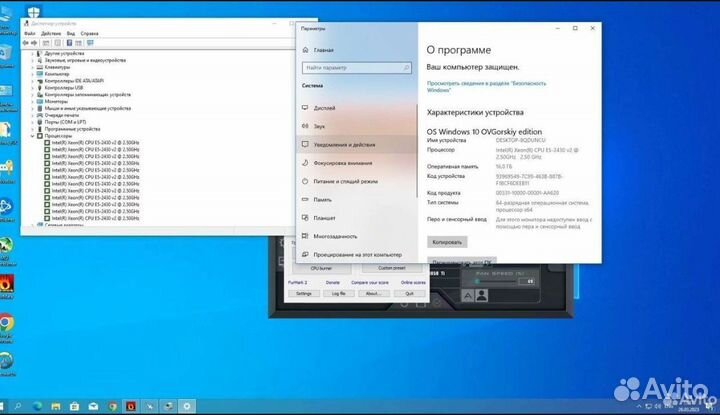Go to Главная in Settings
The image size is (720, 415).
point(324,49)
